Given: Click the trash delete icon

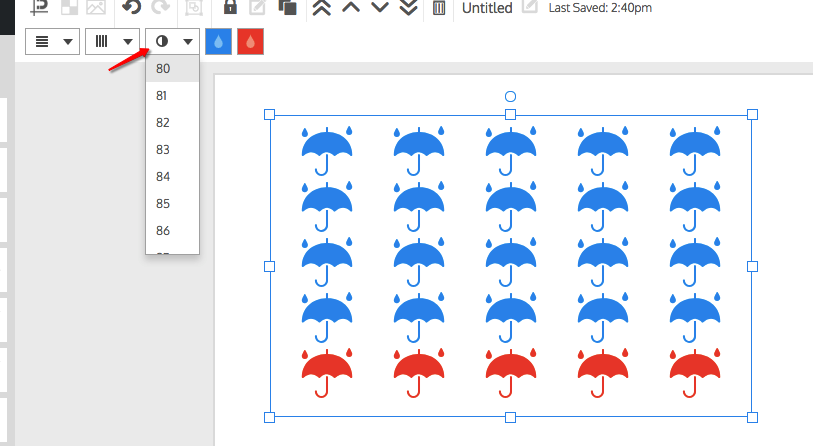Looking at the screenshot, I should point(439,8).
